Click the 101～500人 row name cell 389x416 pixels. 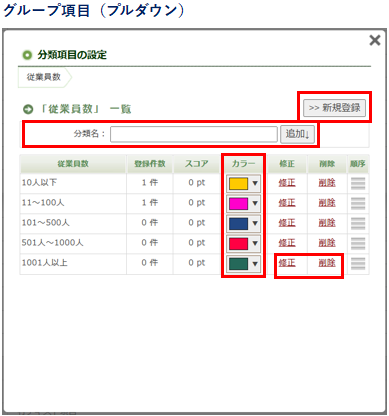coord(73,223)
